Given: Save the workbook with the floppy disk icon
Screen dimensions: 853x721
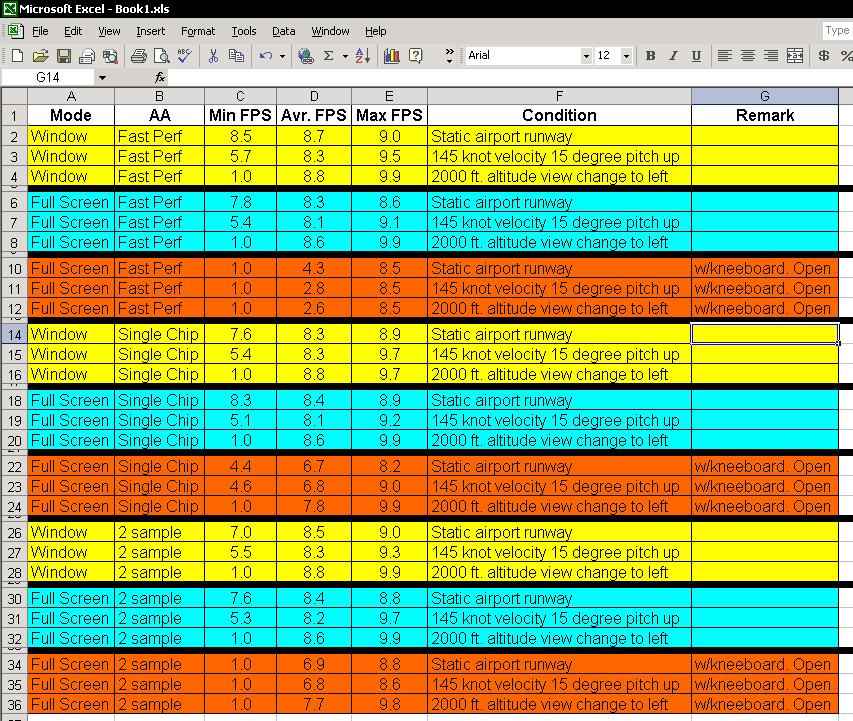Looking at the screenshot, I should tap(64, 56).
